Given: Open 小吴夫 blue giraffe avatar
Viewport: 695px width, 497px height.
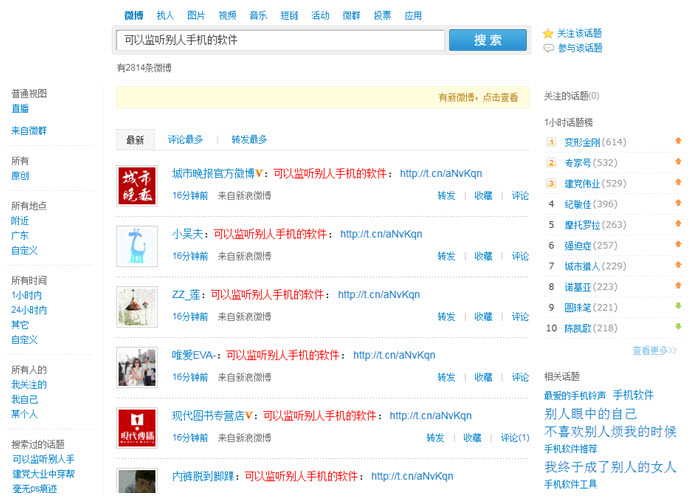Looking at the screenshot, I should (x=136, y=246).
